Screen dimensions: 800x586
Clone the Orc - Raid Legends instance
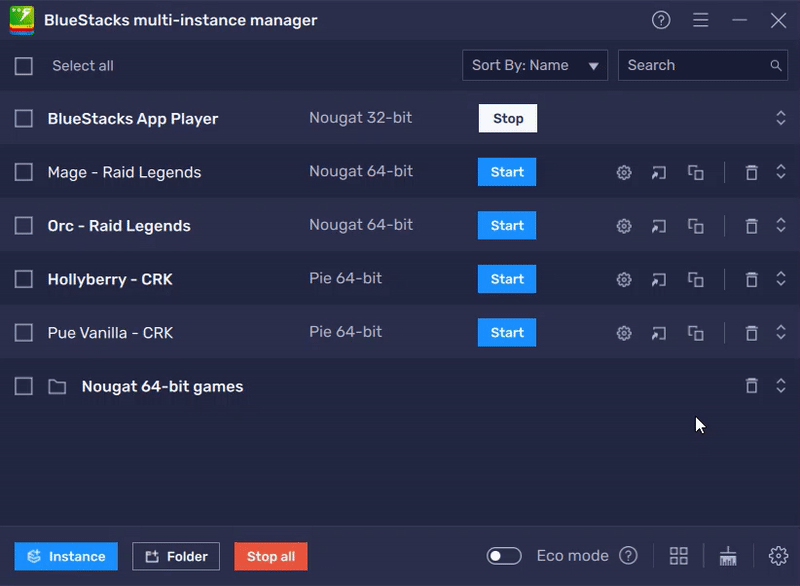coord(695,226)
